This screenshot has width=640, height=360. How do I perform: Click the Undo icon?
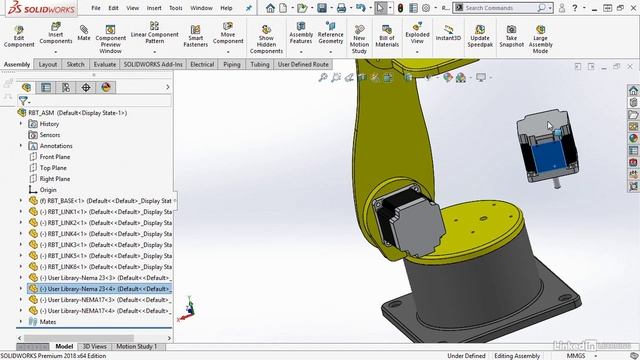click(x=360, y=8)
